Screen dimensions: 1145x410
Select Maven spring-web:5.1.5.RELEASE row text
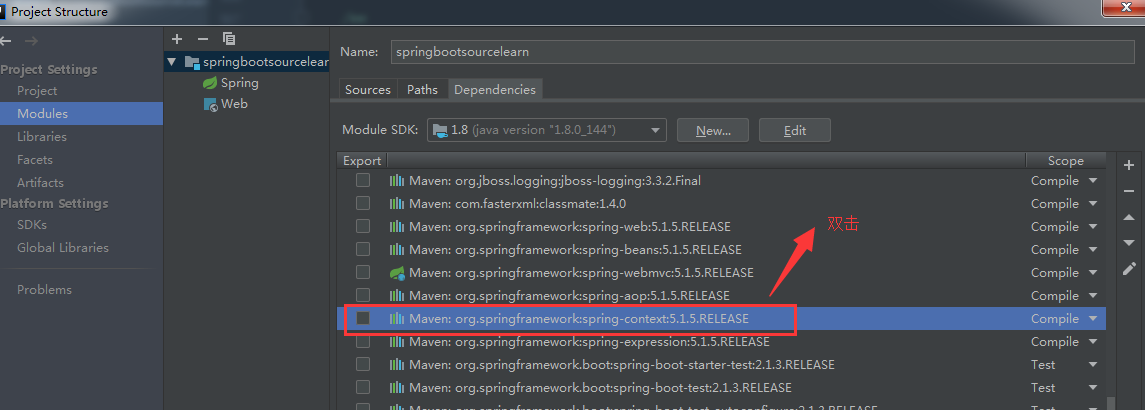[x=570, y=227]
